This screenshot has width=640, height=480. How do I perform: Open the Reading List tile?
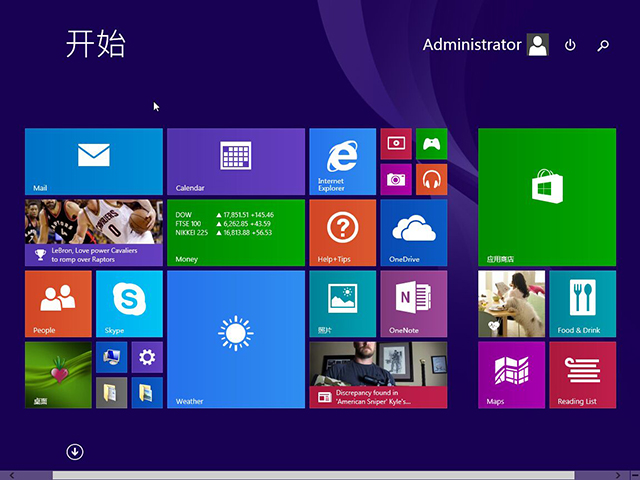[582, 375]
